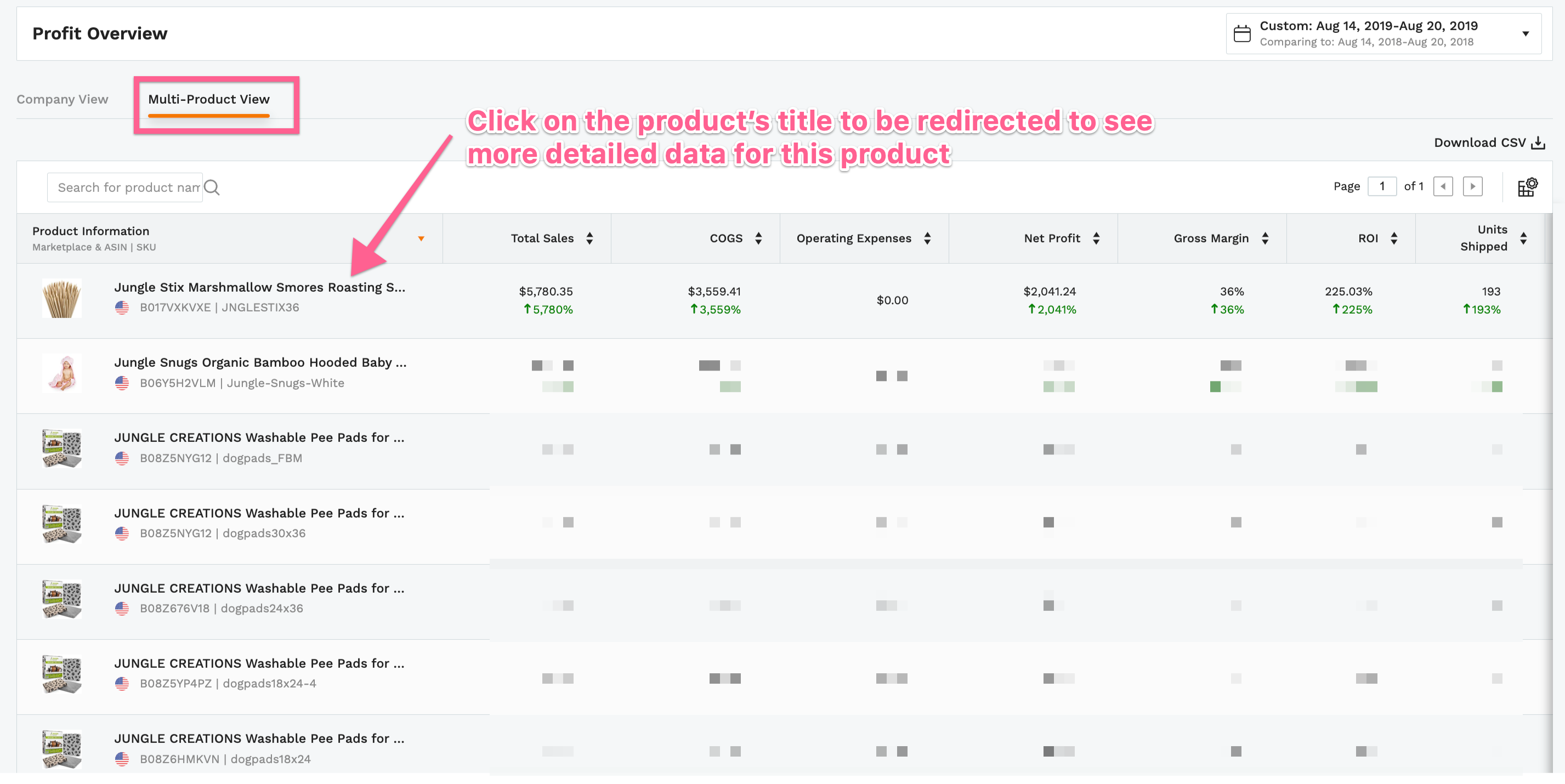Open the Product Information orange dropdown arrow
Image resolution: width=1565 pixels, height=784 pixels.
click(421, 238)
